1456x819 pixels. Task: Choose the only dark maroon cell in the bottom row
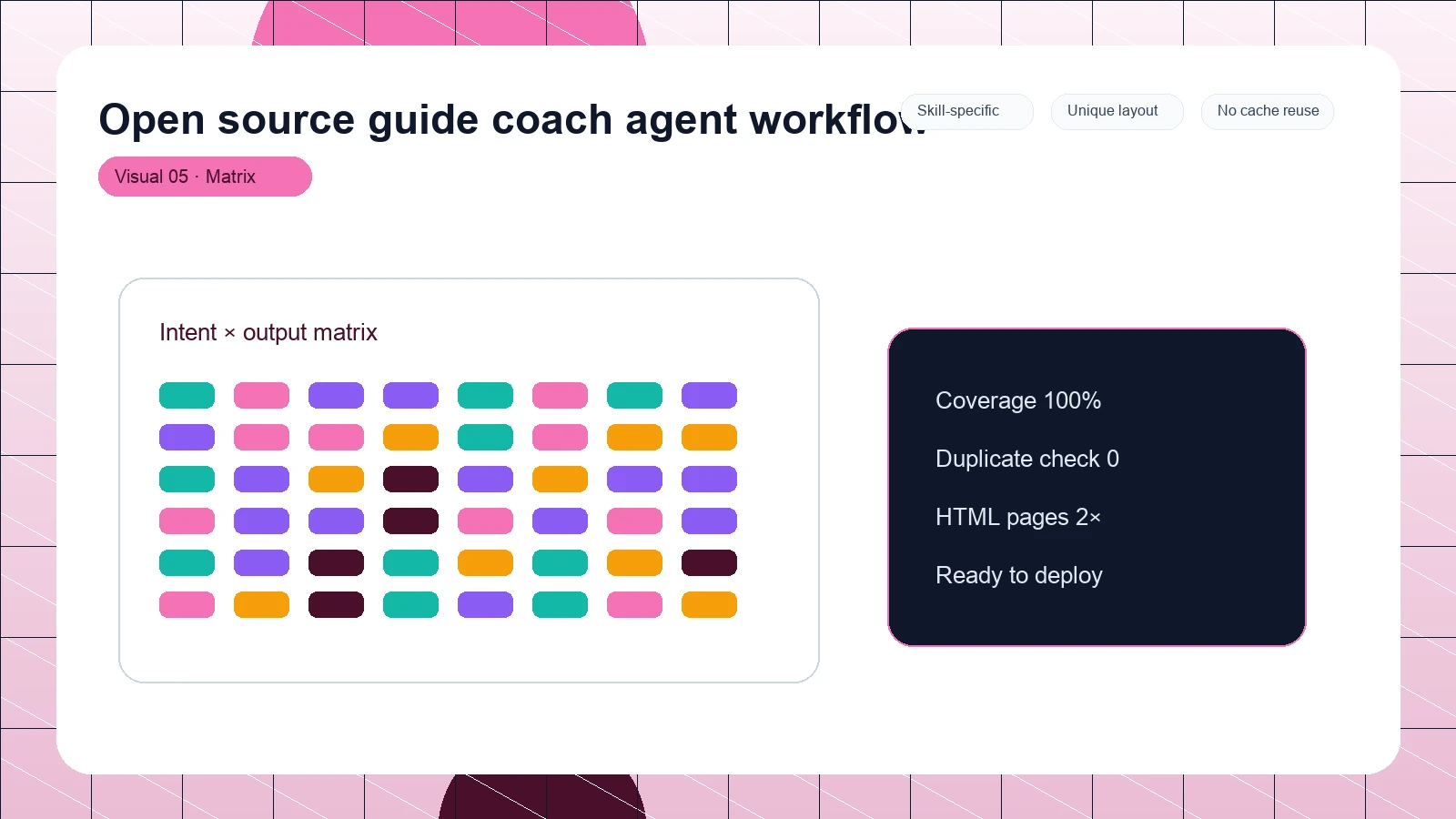click(336, 605)
